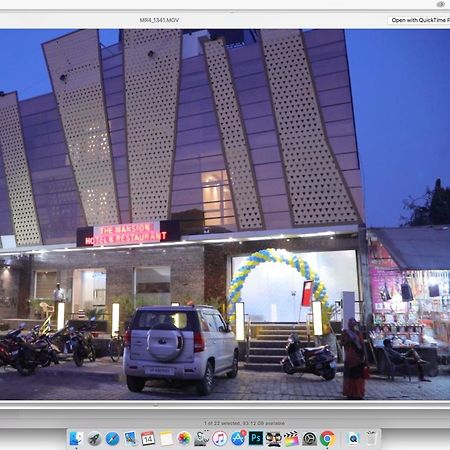Click the MR4_1341.MOV title text
Screen dimensions: 450x450
159,20
